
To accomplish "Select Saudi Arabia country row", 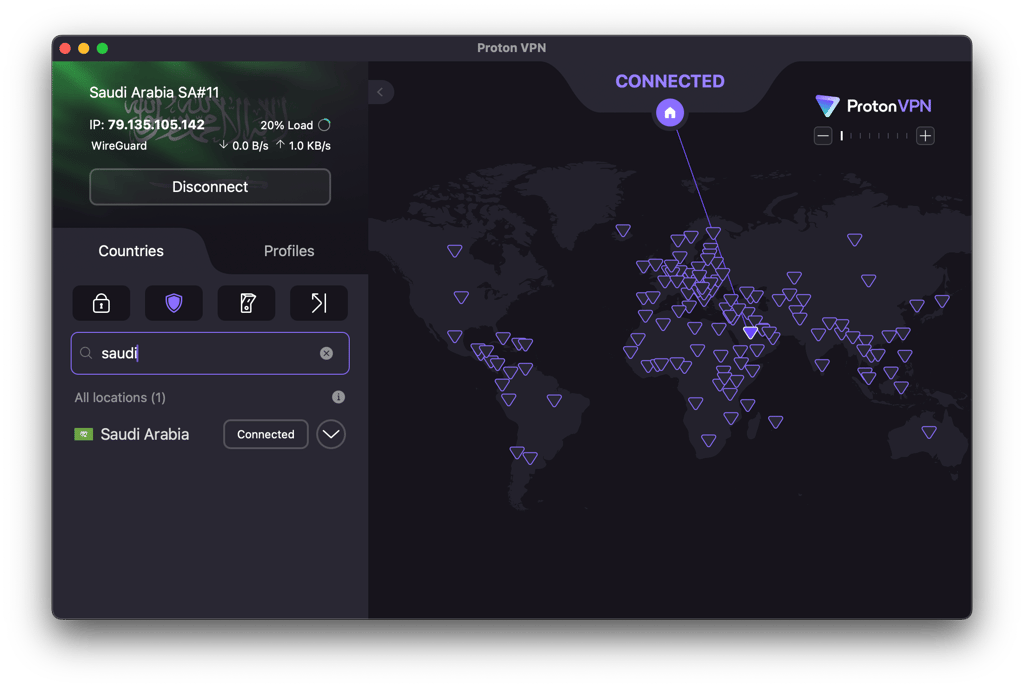I will (x=210, y=434).
